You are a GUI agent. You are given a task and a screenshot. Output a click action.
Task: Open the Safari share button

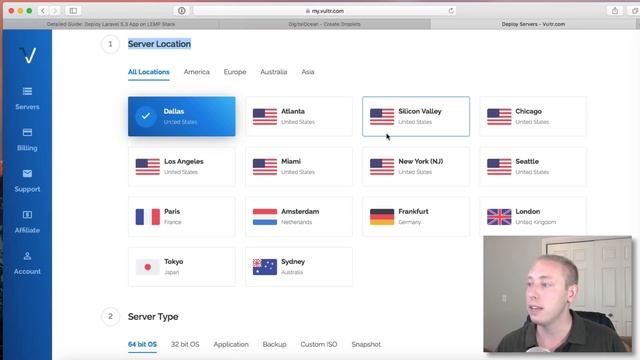click(x=615, y=11)
